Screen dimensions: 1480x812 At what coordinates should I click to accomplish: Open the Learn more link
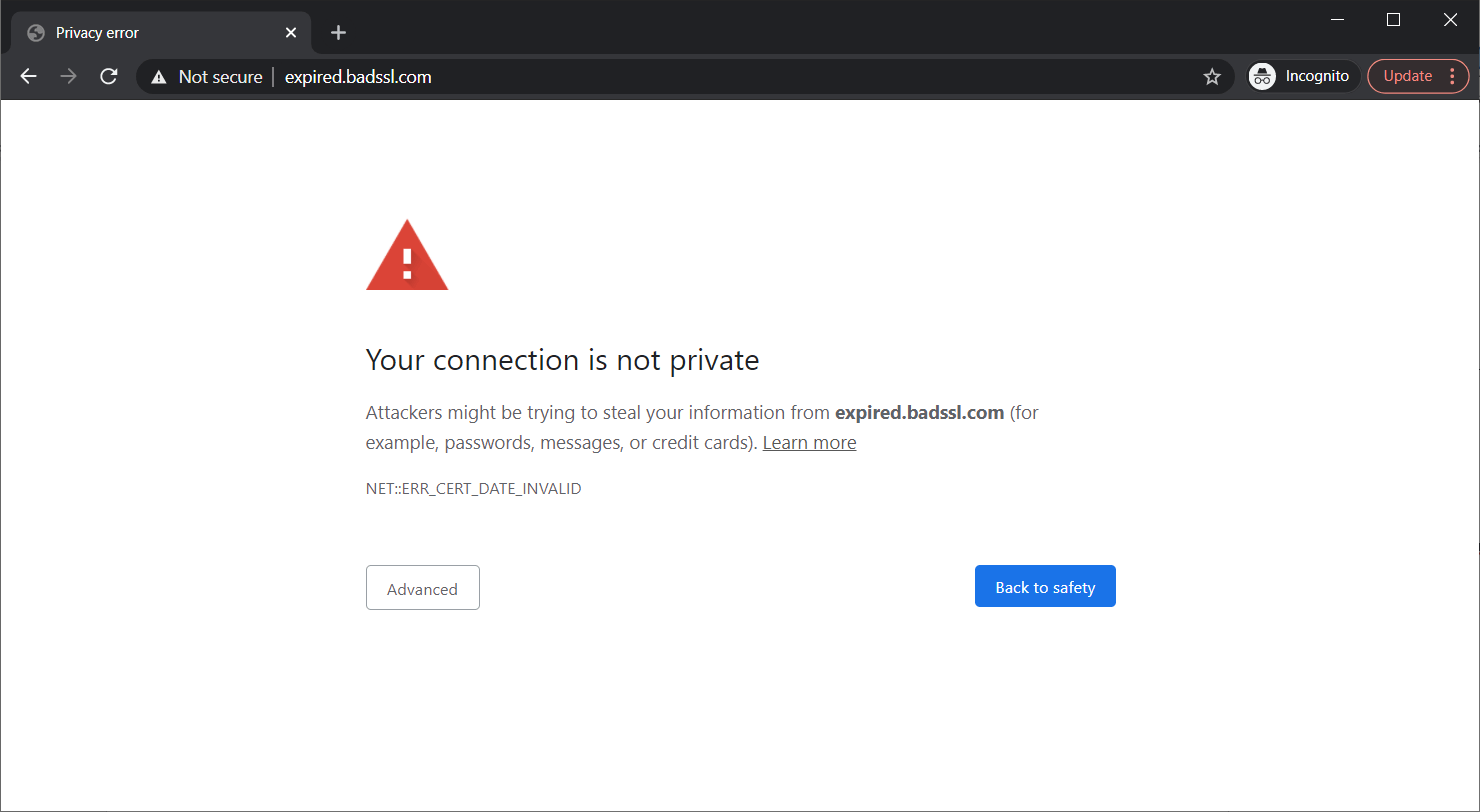click(x=809, y=442)
